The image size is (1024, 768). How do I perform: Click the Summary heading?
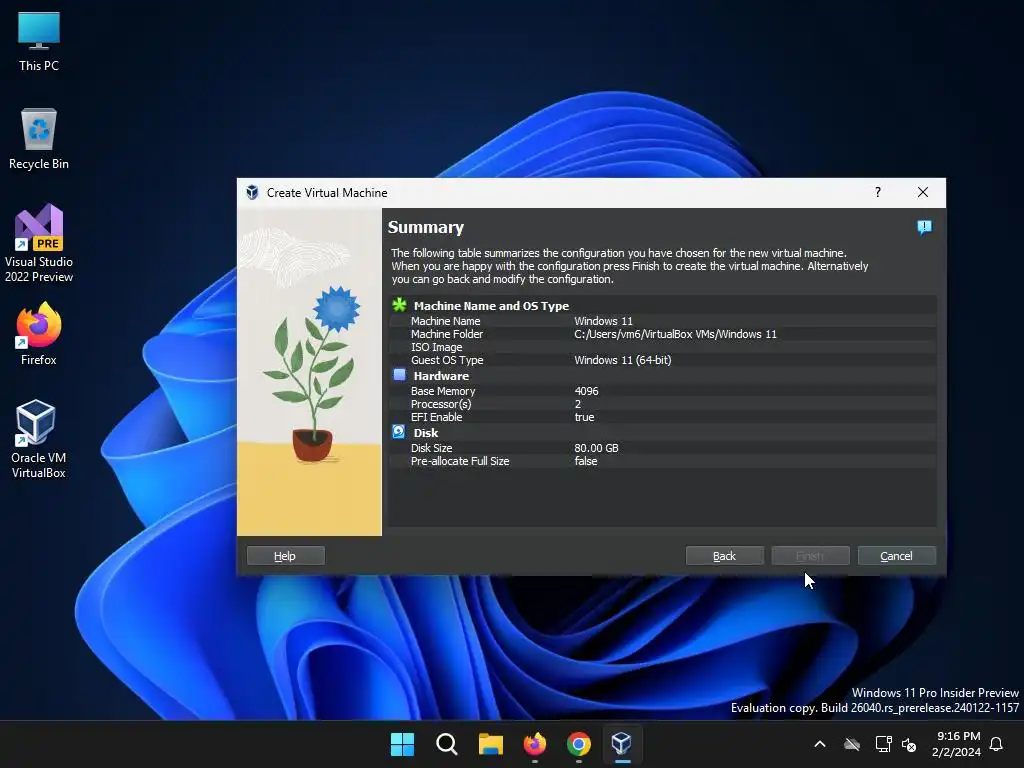pos(426,227)
